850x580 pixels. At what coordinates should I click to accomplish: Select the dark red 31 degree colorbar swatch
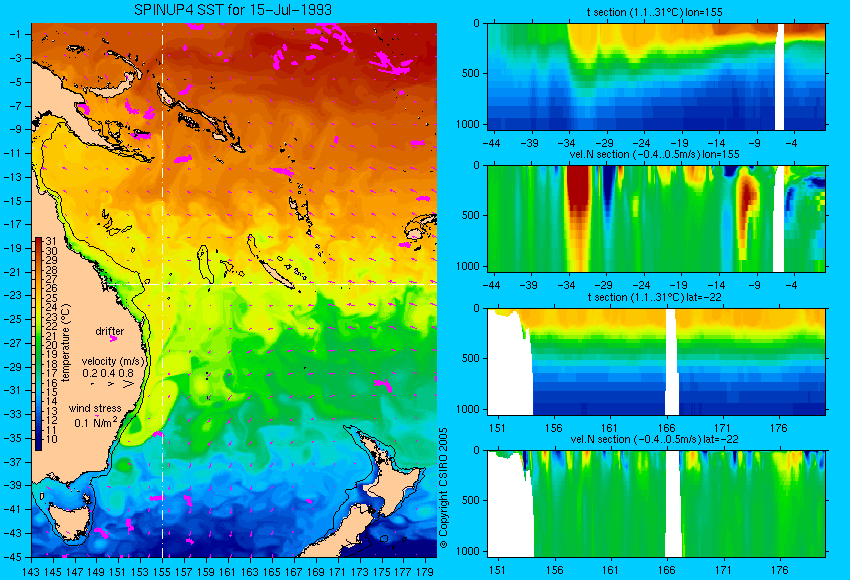point(38,242)
